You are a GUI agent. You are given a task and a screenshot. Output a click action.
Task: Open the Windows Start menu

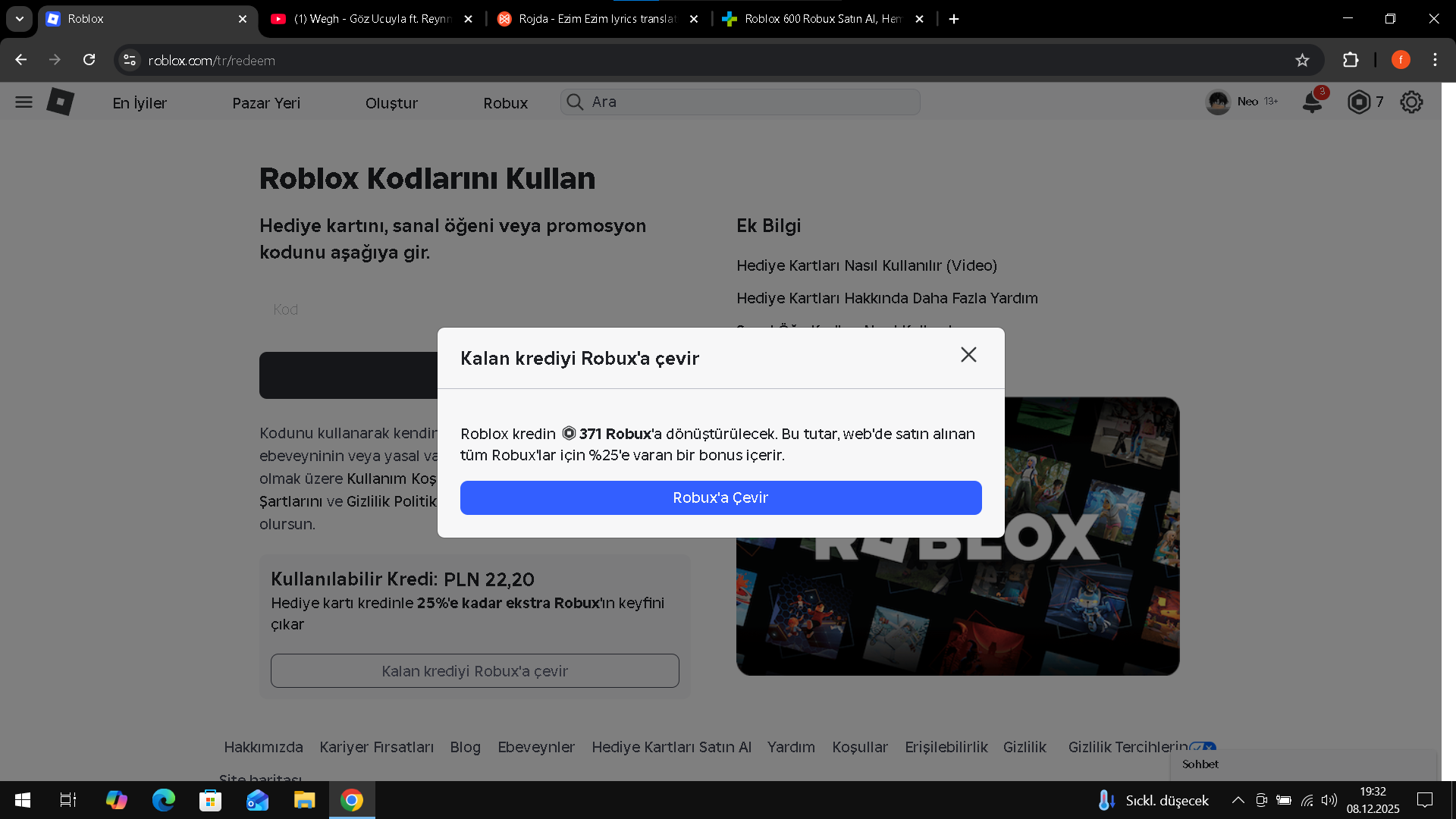point(23,800)
